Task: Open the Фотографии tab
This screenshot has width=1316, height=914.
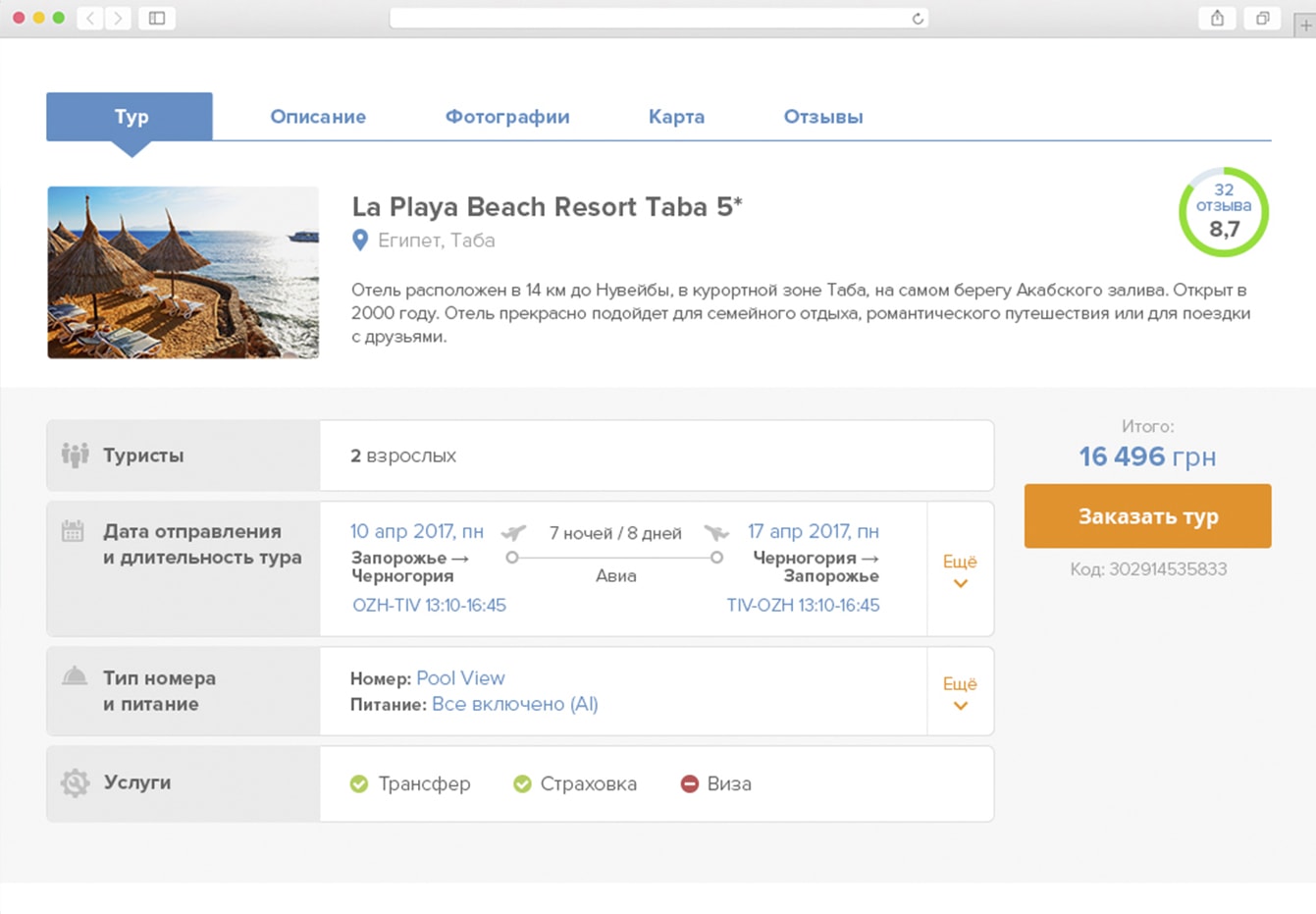Action: click(x=507, y=117)
